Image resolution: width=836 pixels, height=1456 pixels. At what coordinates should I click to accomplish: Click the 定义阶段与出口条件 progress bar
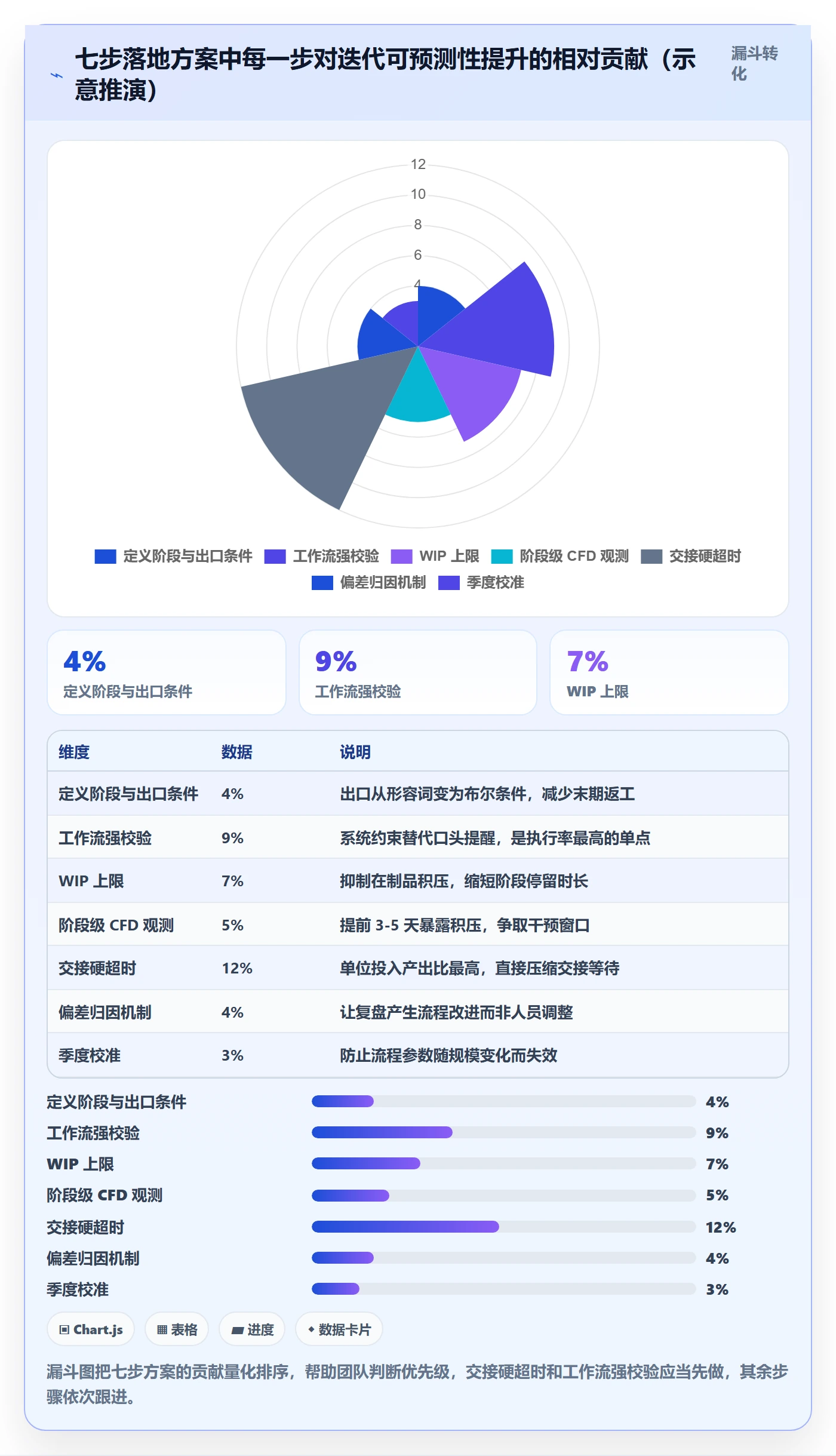tap(504, 1101)
